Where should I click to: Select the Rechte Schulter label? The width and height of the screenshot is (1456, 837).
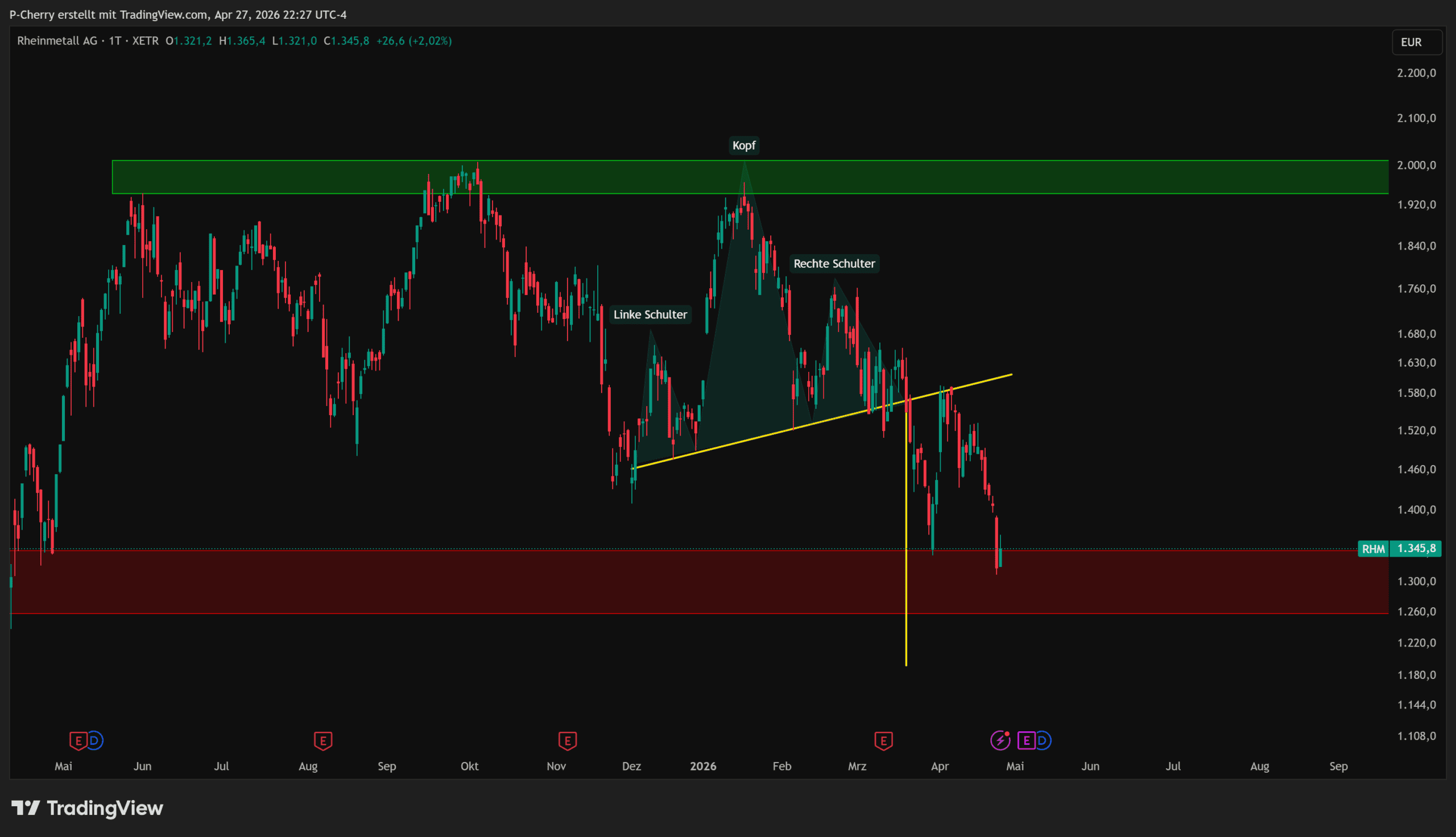pyautogui.click(x=834, y=264)
